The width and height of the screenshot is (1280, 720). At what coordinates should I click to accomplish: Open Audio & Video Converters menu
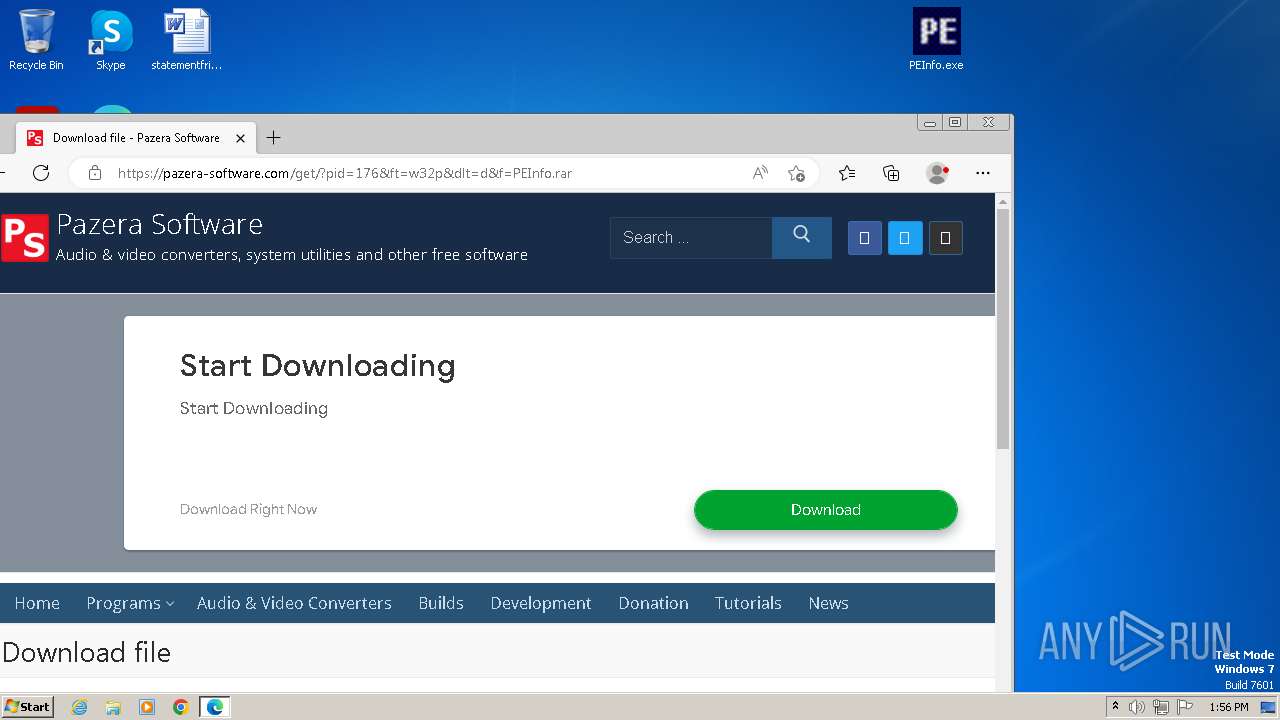point(294,603)
